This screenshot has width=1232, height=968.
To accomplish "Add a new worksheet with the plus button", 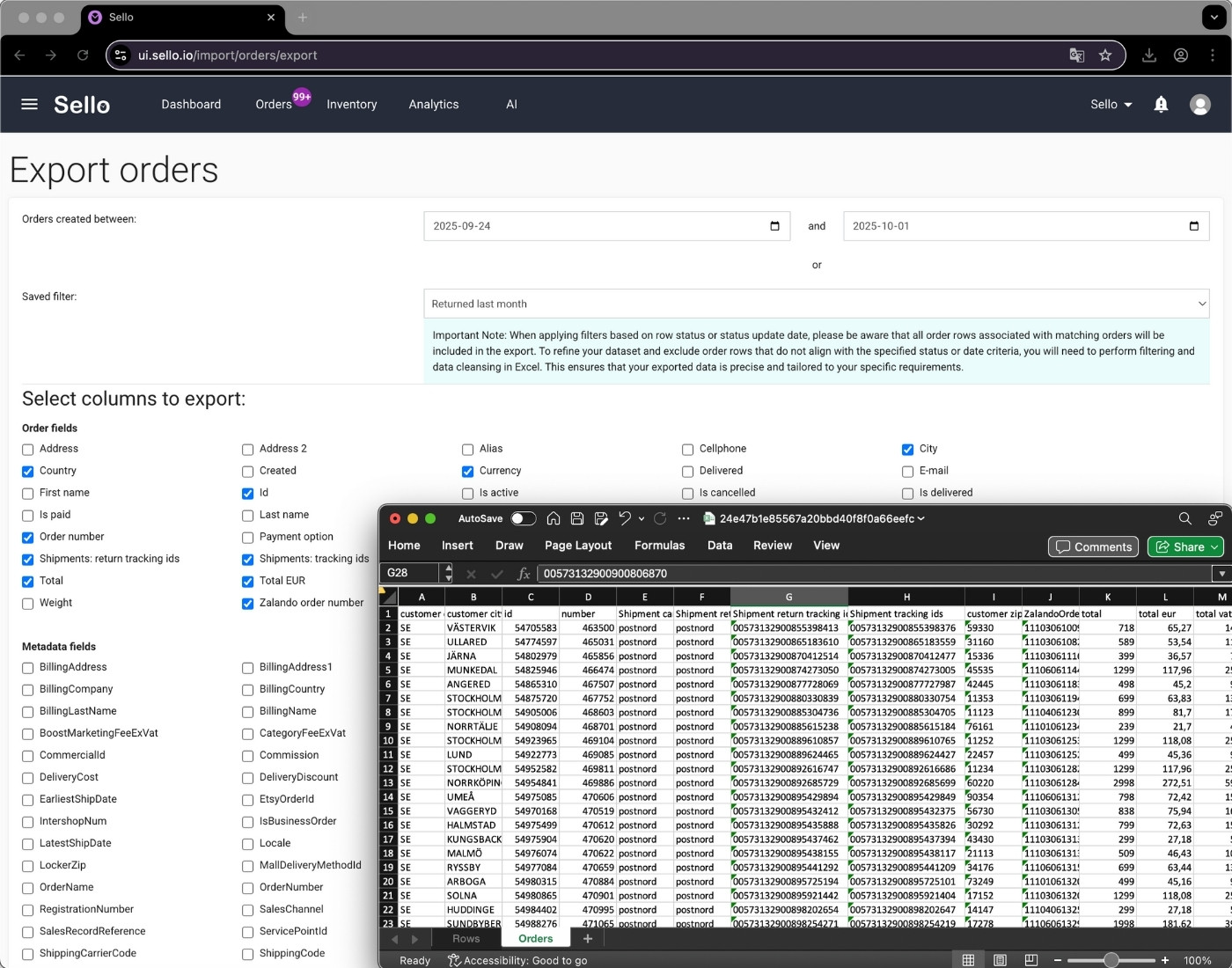I will 587,938.
